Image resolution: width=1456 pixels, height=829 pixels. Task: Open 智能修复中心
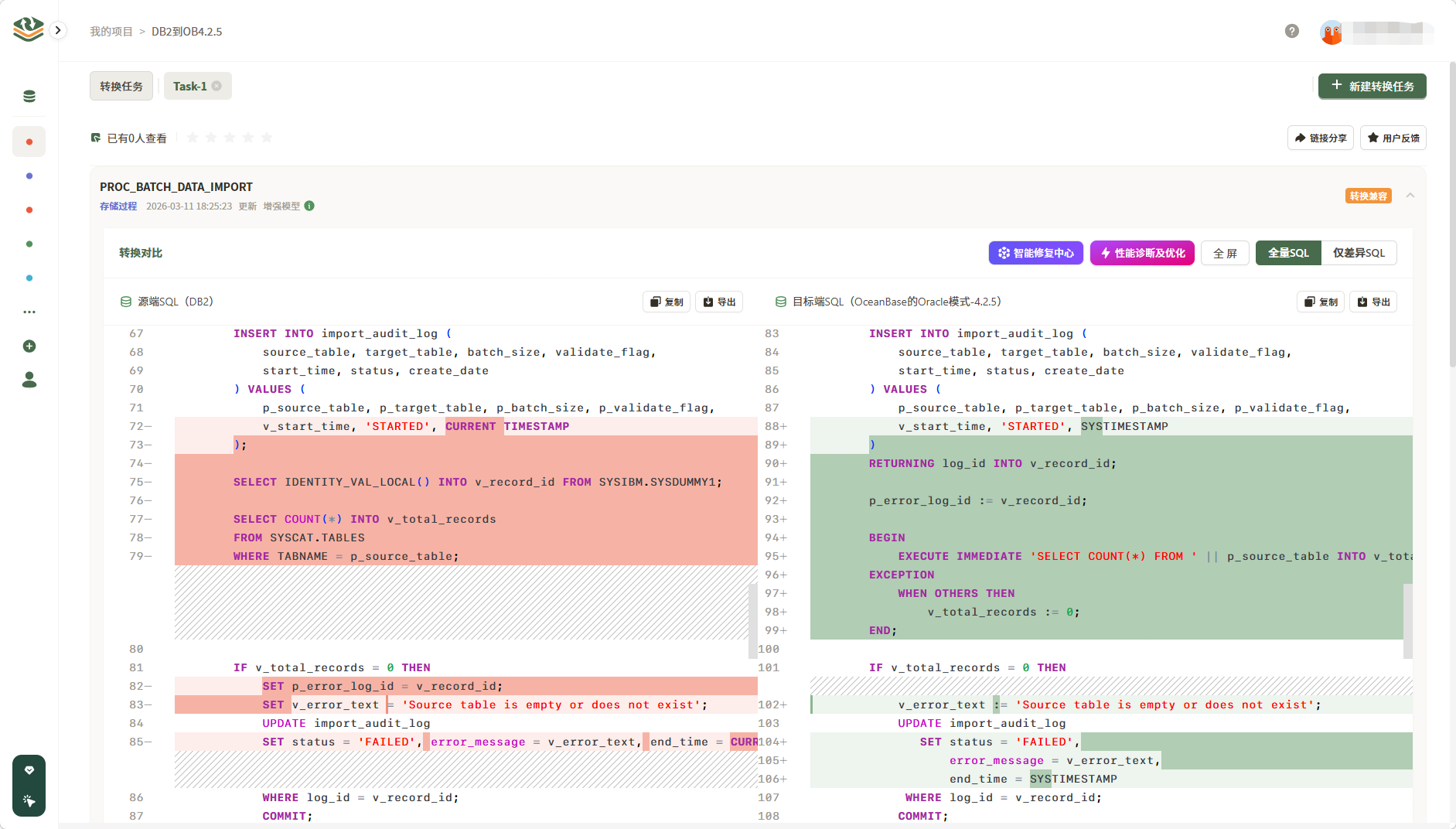pos(1035,253)
